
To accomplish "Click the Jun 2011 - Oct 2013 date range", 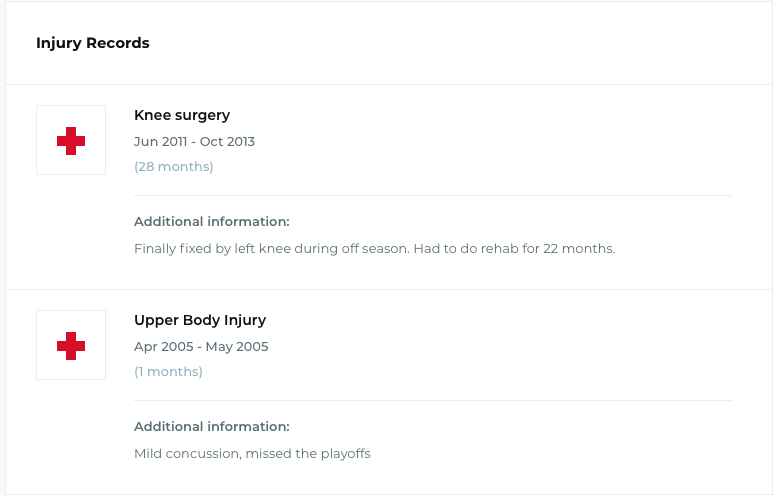I will (x=194, y=141).
